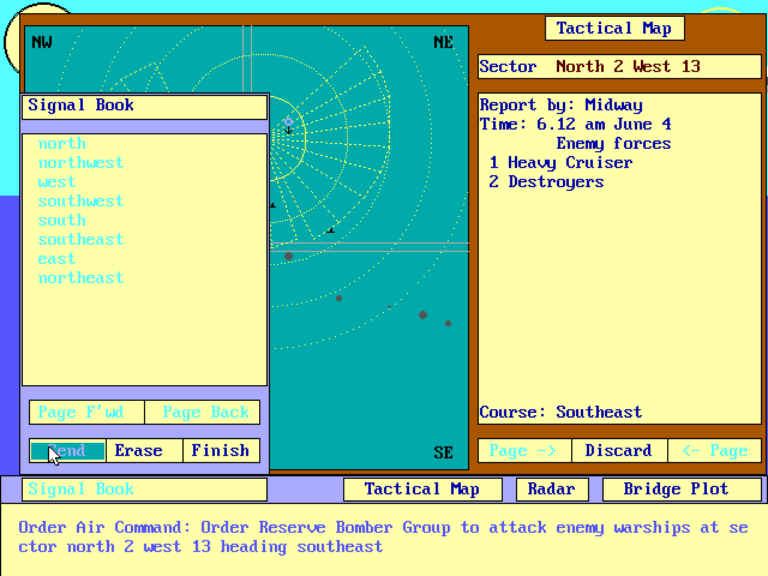The image size is (768, 576).
Task: Pick 'southeast' in the direction list
Action: (x=81, y=240)
